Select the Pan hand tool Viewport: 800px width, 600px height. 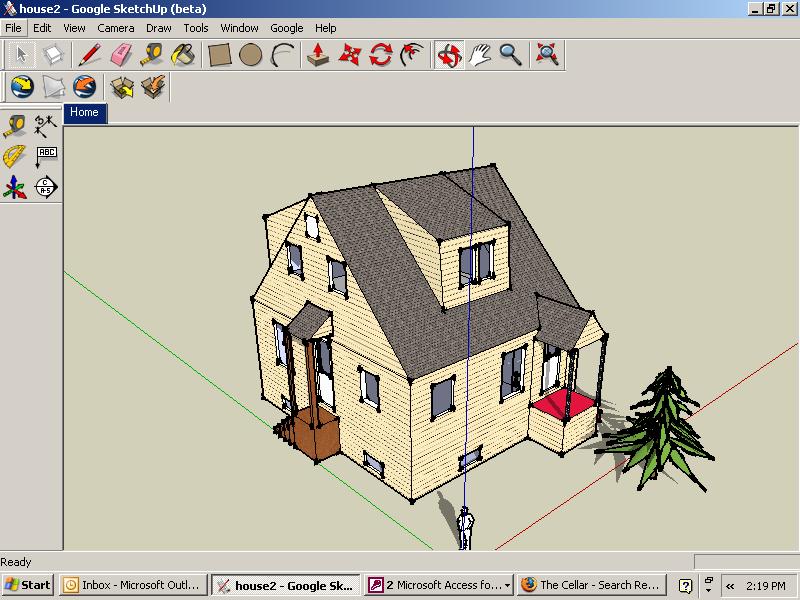[480, 55]
